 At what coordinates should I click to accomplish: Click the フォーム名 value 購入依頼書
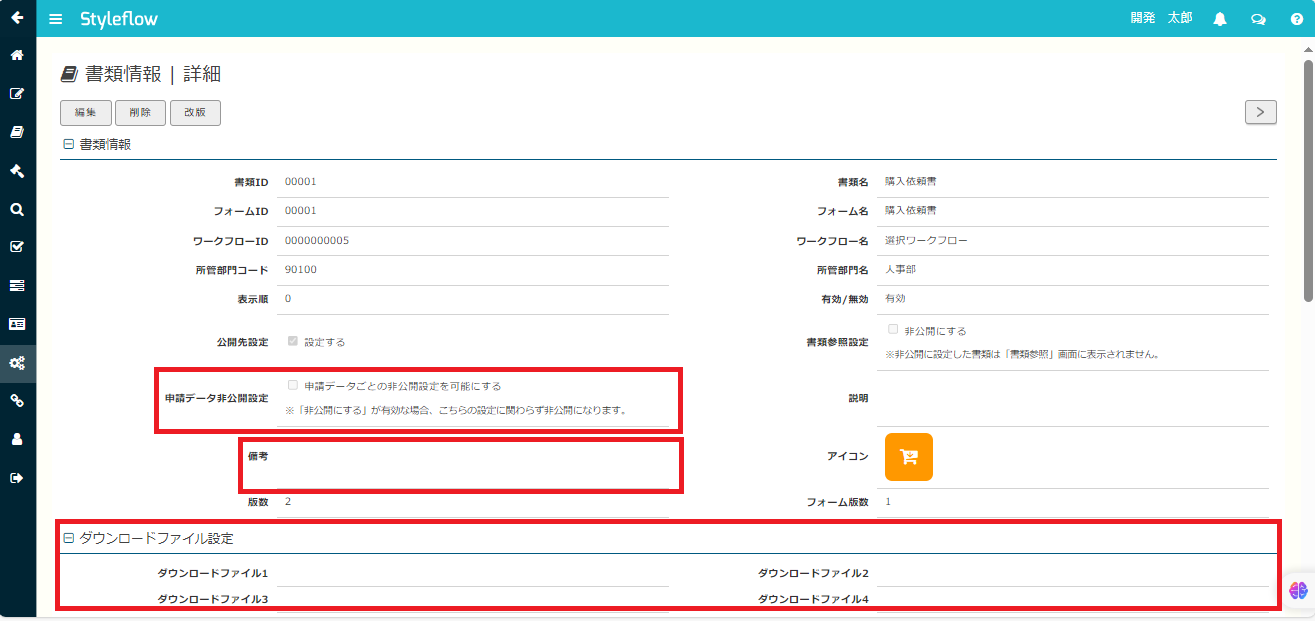(x=911, y=211)
